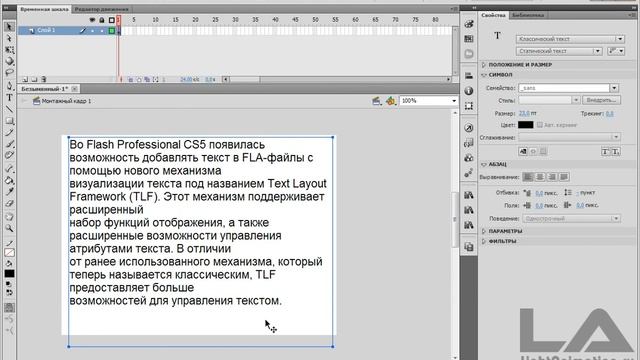The height and width of the screenshot is (360, 640).
Task: Collapse the СИМВОЛ section
Action: tap(484, 75)
